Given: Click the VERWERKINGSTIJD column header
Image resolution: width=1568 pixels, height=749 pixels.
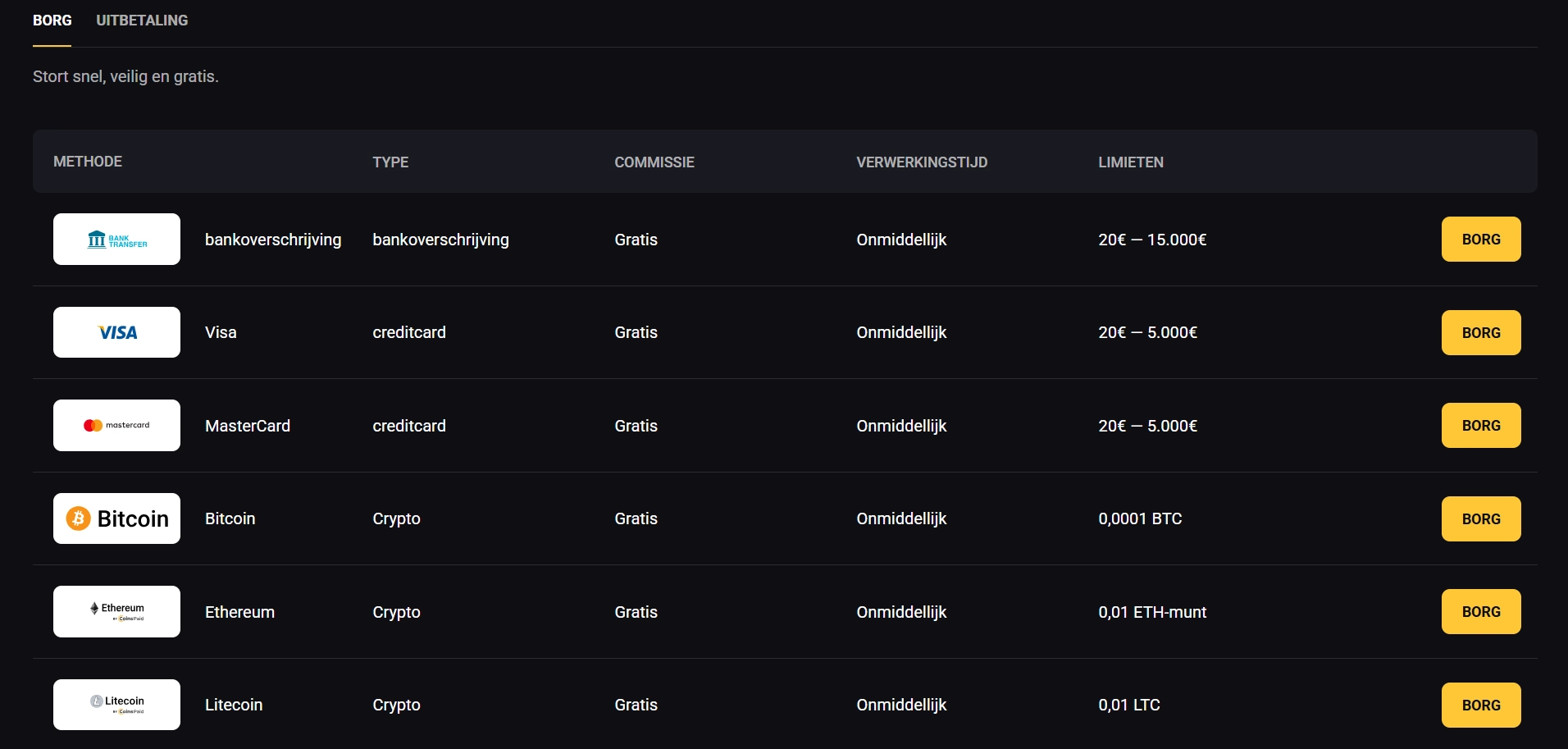Looking at the screenshot, I should click(921, 162).
